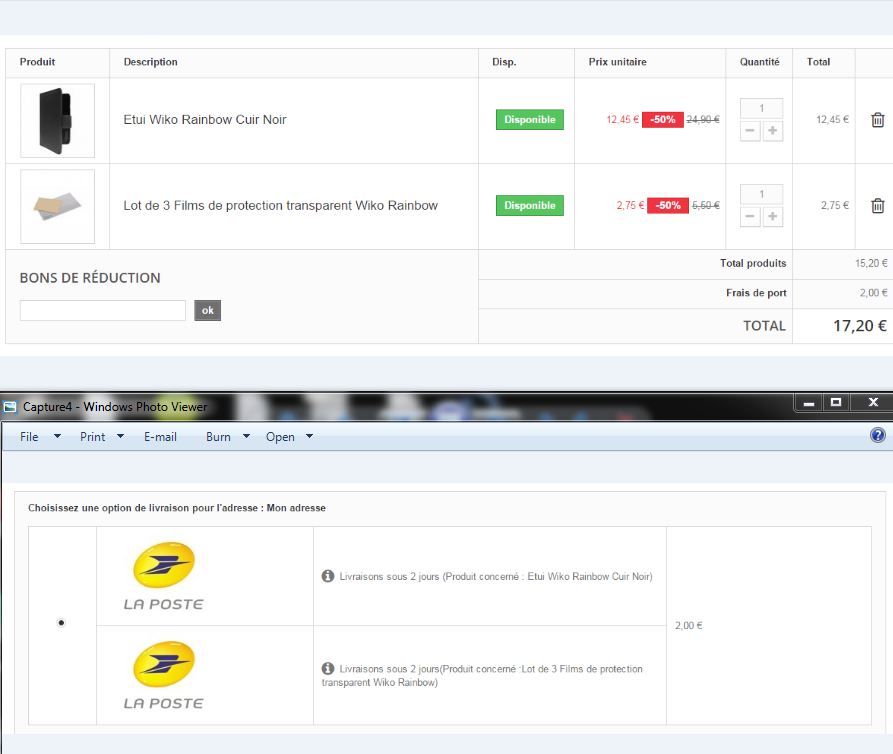This screenshot has width=893, height=754.
Task: Click the Quantité column header
Action: coord(759,62)
